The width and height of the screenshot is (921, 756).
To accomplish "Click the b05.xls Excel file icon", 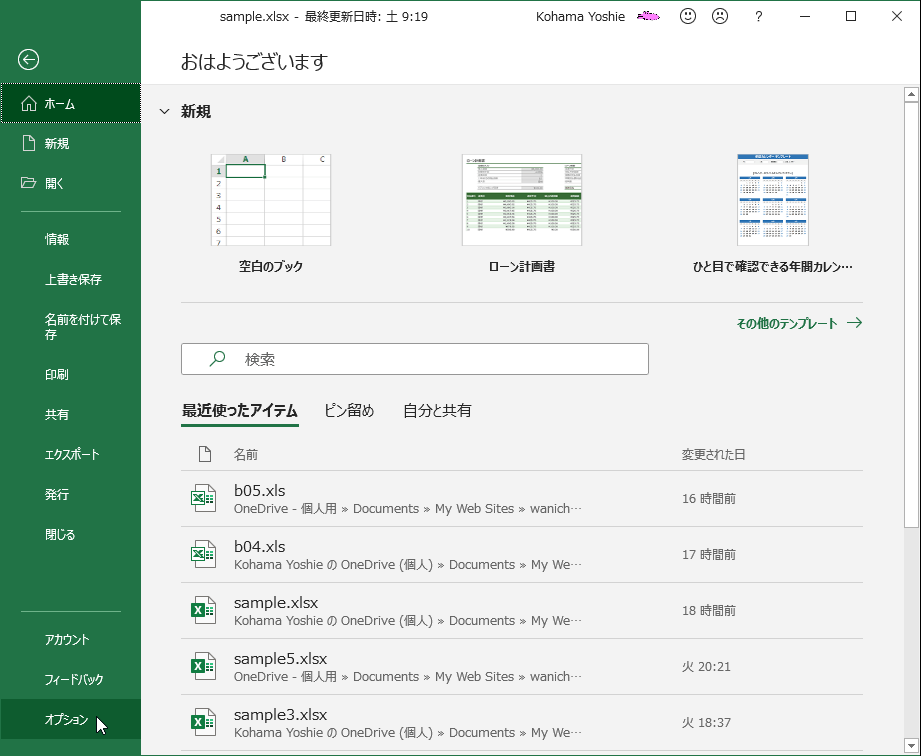I will pyautogui.click(x=203, y=498).
